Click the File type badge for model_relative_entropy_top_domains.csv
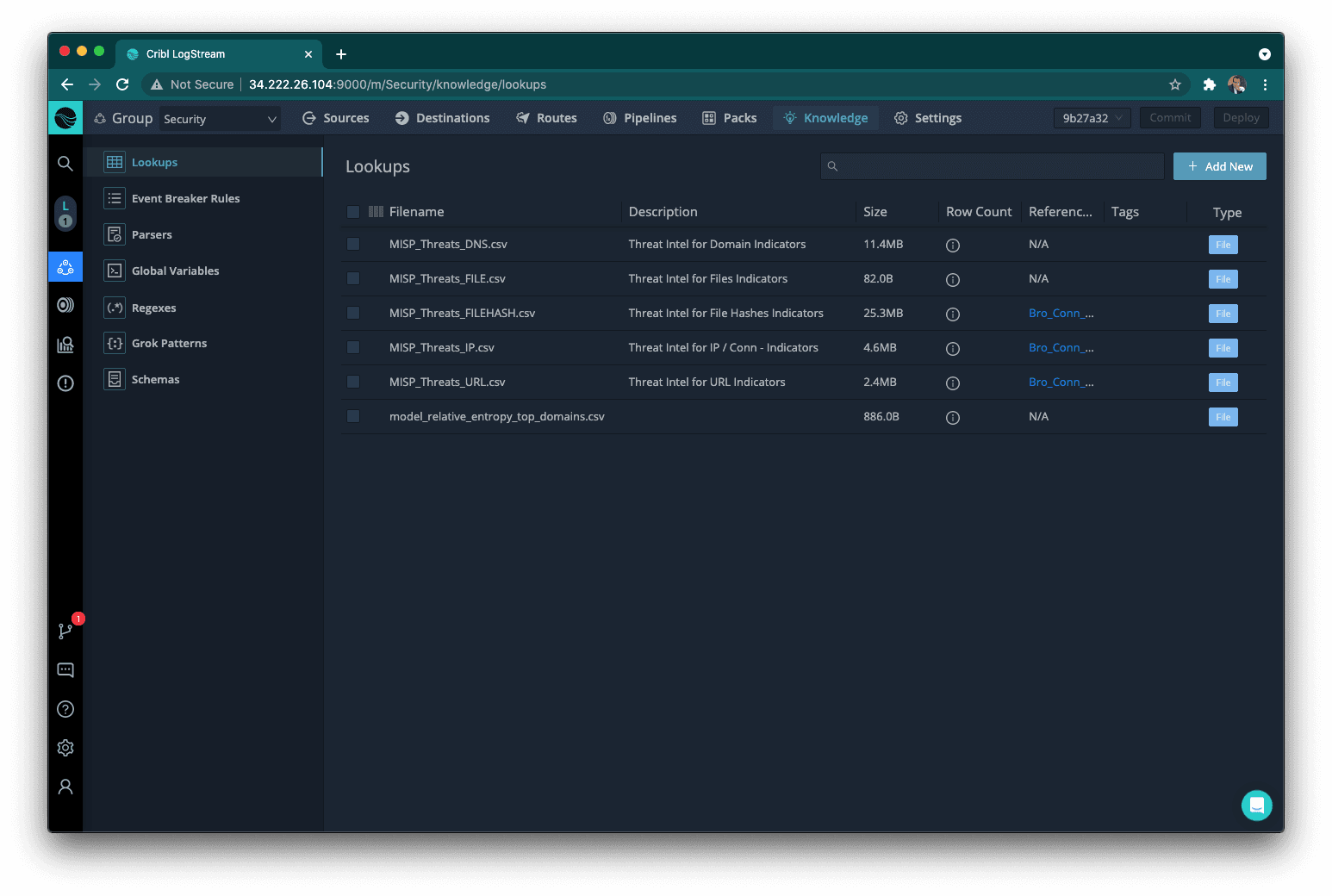This screenshot has height=896, width=1332. (1223, 417)
